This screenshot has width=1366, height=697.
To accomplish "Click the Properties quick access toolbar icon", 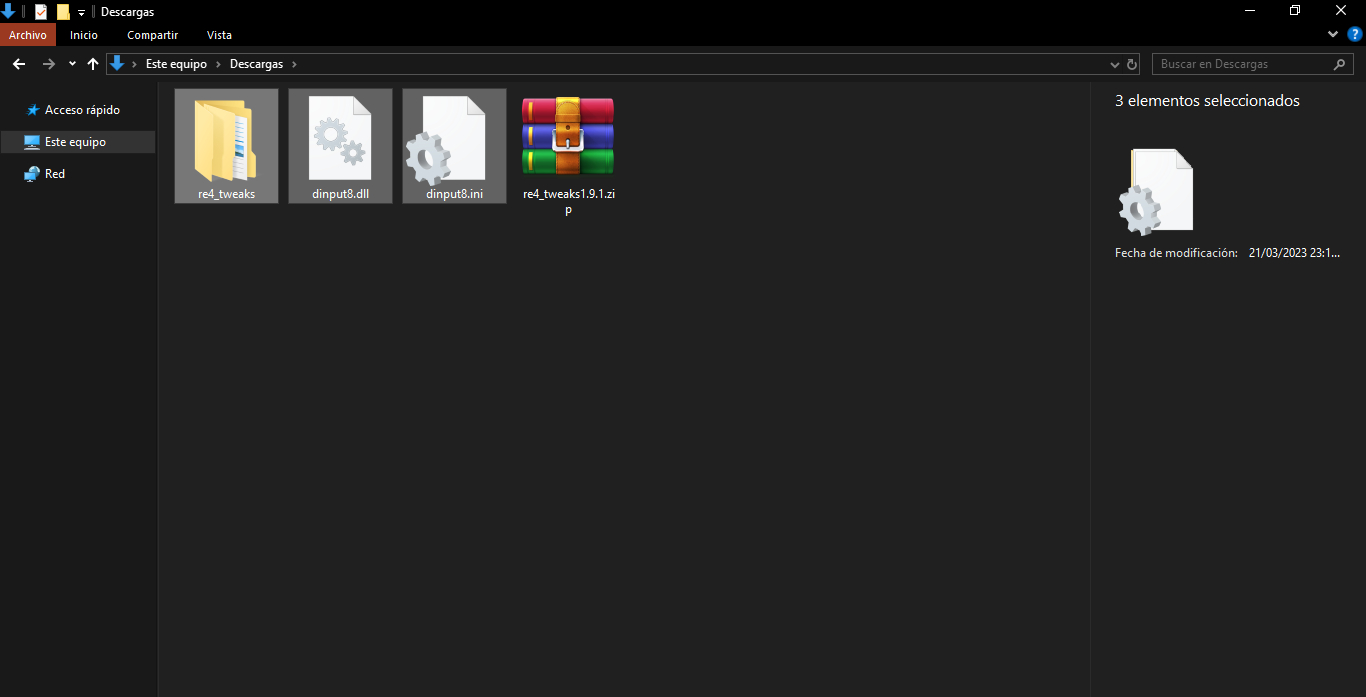I will [x=41, y=12].
